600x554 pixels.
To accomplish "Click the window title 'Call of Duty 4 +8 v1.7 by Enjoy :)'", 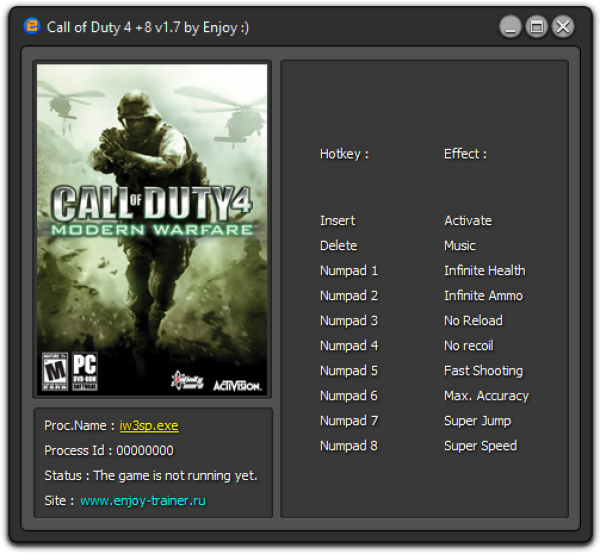I will tap(148, 27).
